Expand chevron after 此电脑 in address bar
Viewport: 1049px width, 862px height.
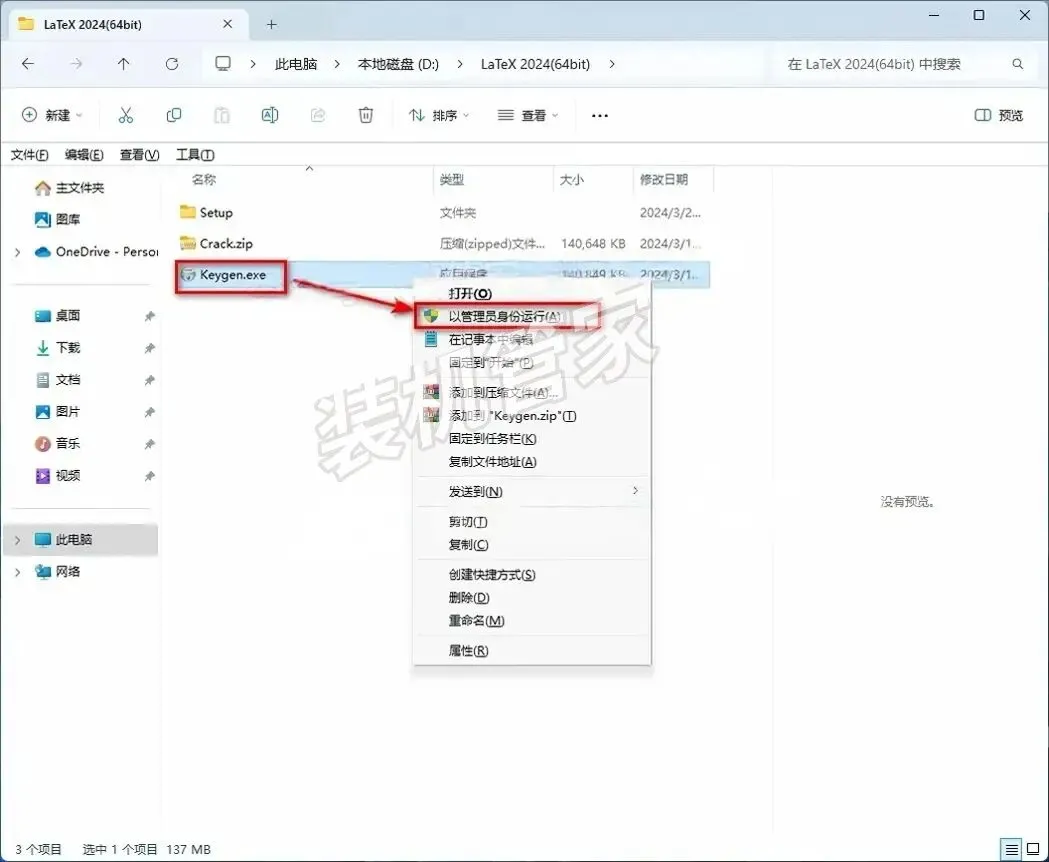[x=337, y=64]
